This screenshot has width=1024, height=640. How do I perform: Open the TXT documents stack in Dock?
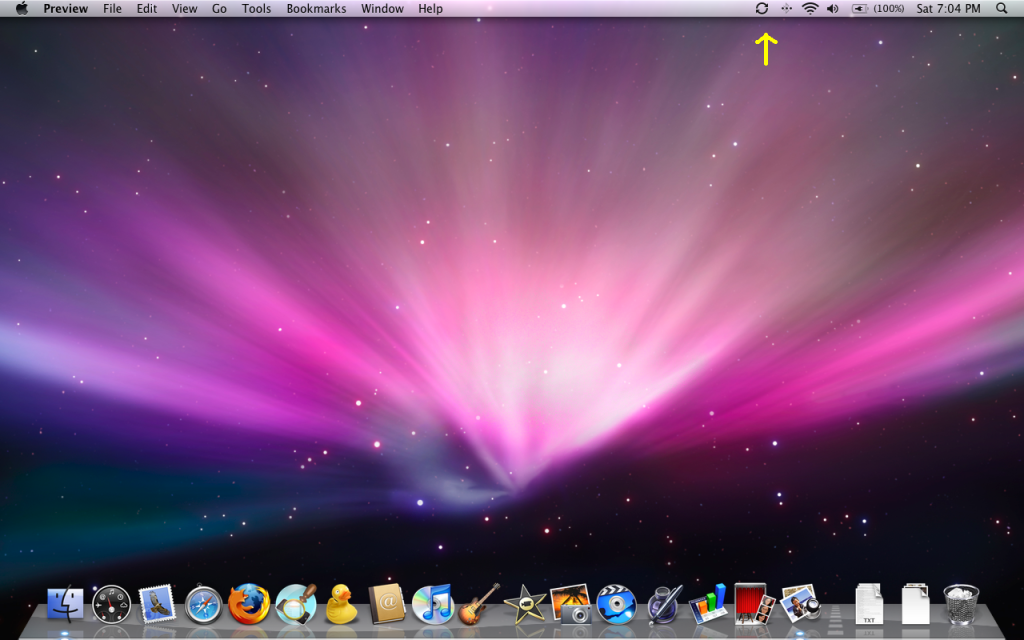pos(869,604)
